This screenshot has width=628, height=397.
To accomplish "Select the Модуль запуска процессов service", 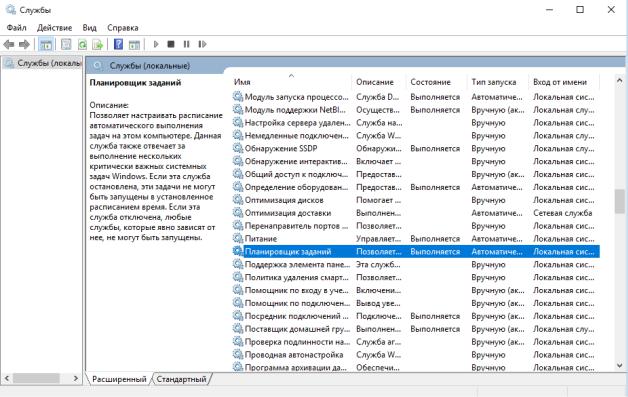I will point(415,97).
